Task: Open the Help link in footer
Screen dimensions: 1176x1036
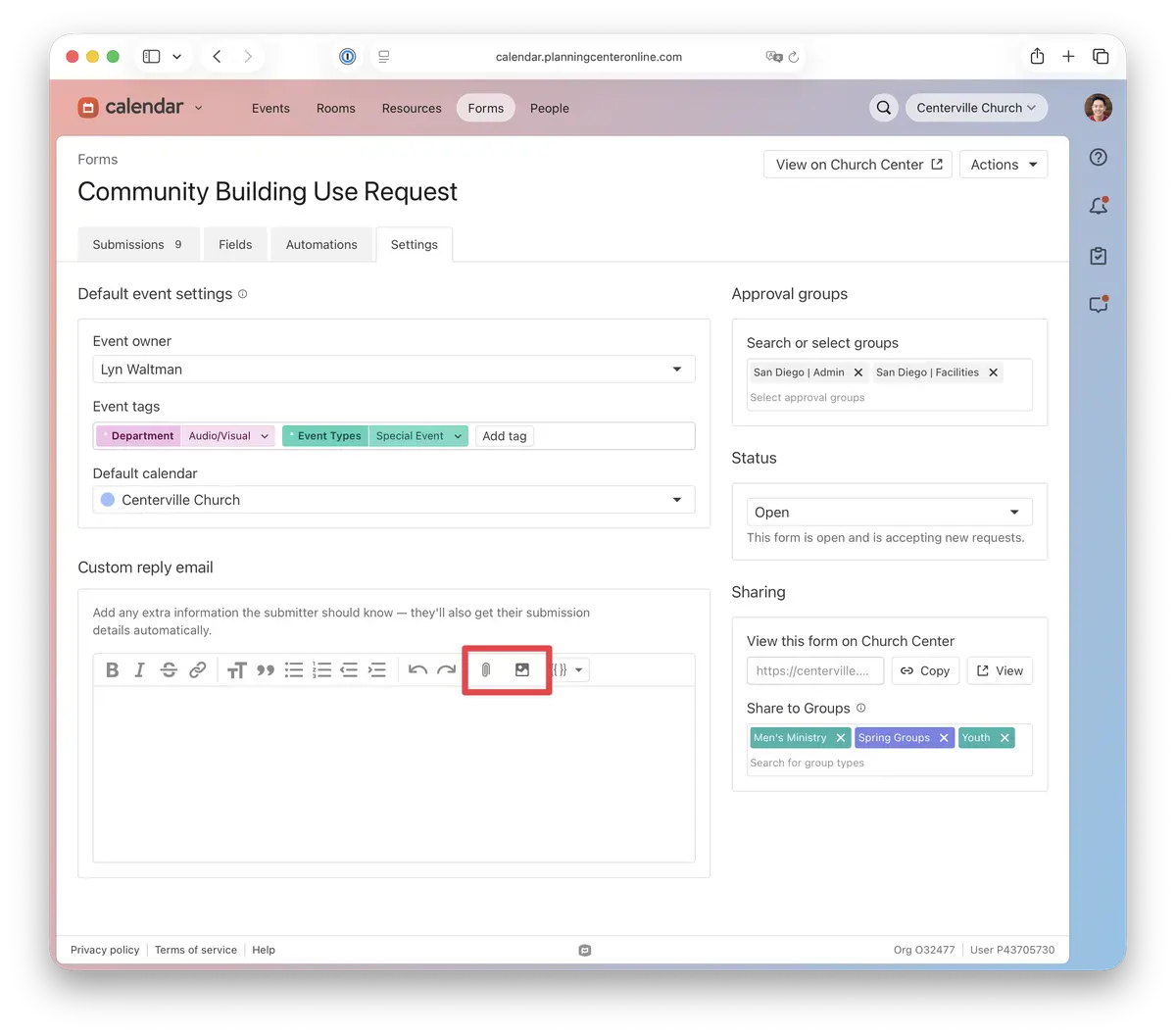Action: 264,950
